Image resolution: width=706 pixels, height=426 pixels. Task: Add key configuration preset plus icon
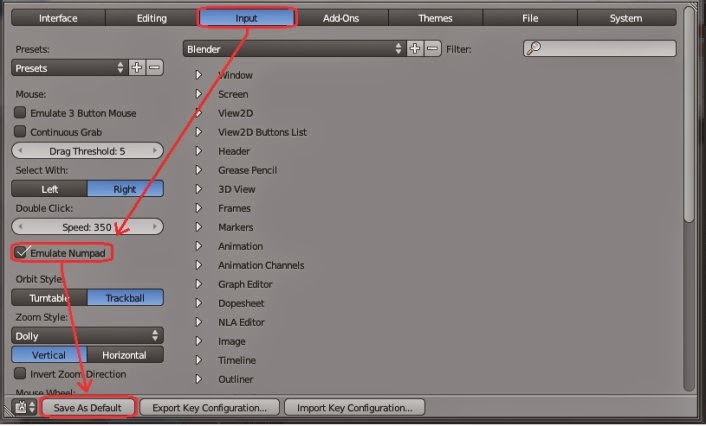(x=415, y=49)
